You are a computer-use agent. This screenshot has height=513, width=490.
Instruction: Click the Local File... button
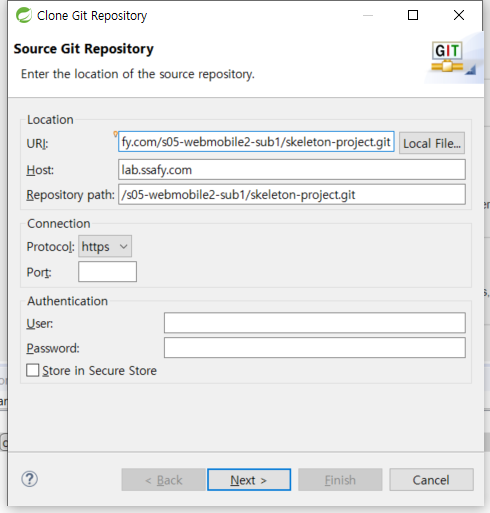[x=432, y=143]
